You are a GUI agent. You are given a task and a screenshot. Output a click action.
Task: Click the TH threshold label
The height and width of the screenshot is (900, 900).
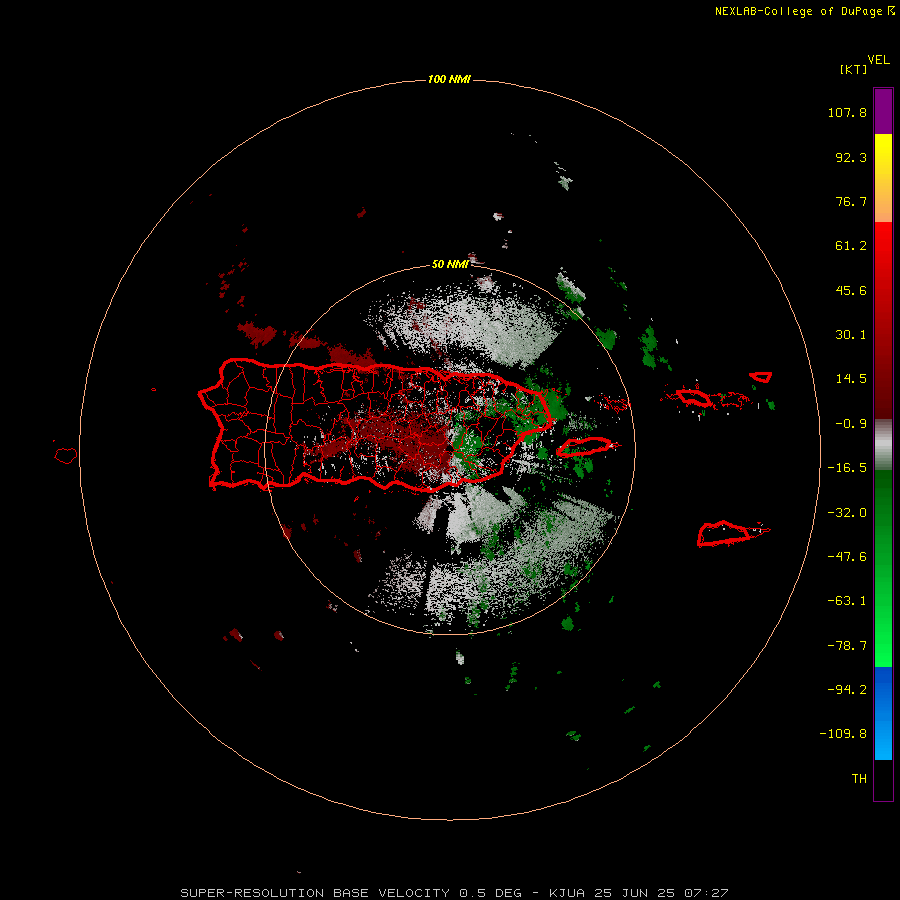[x=859, y=779]
